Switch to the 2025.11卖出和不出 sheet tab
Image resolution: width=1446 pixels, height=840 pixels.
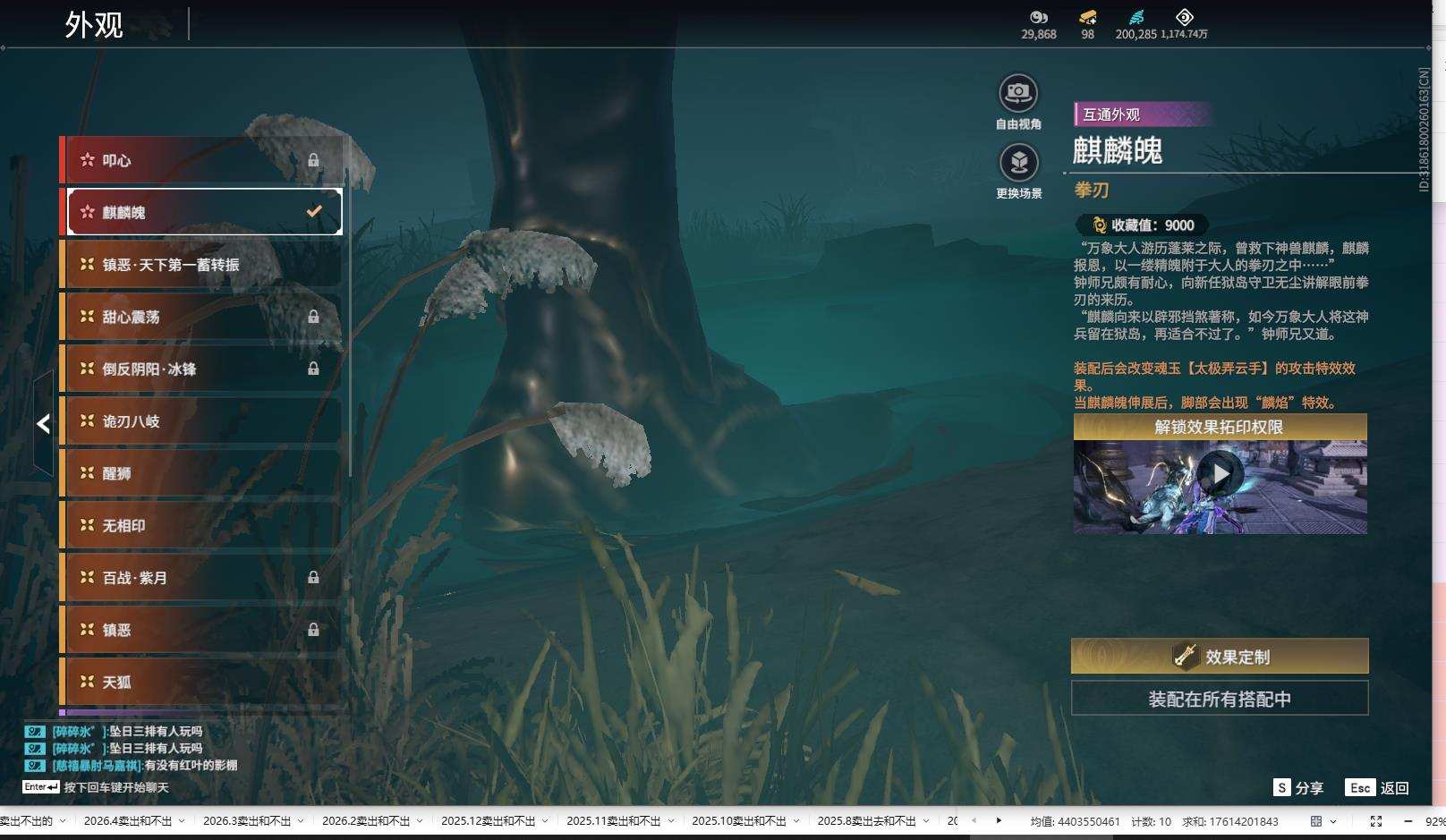pyautogui.click(x=614, y=821)
